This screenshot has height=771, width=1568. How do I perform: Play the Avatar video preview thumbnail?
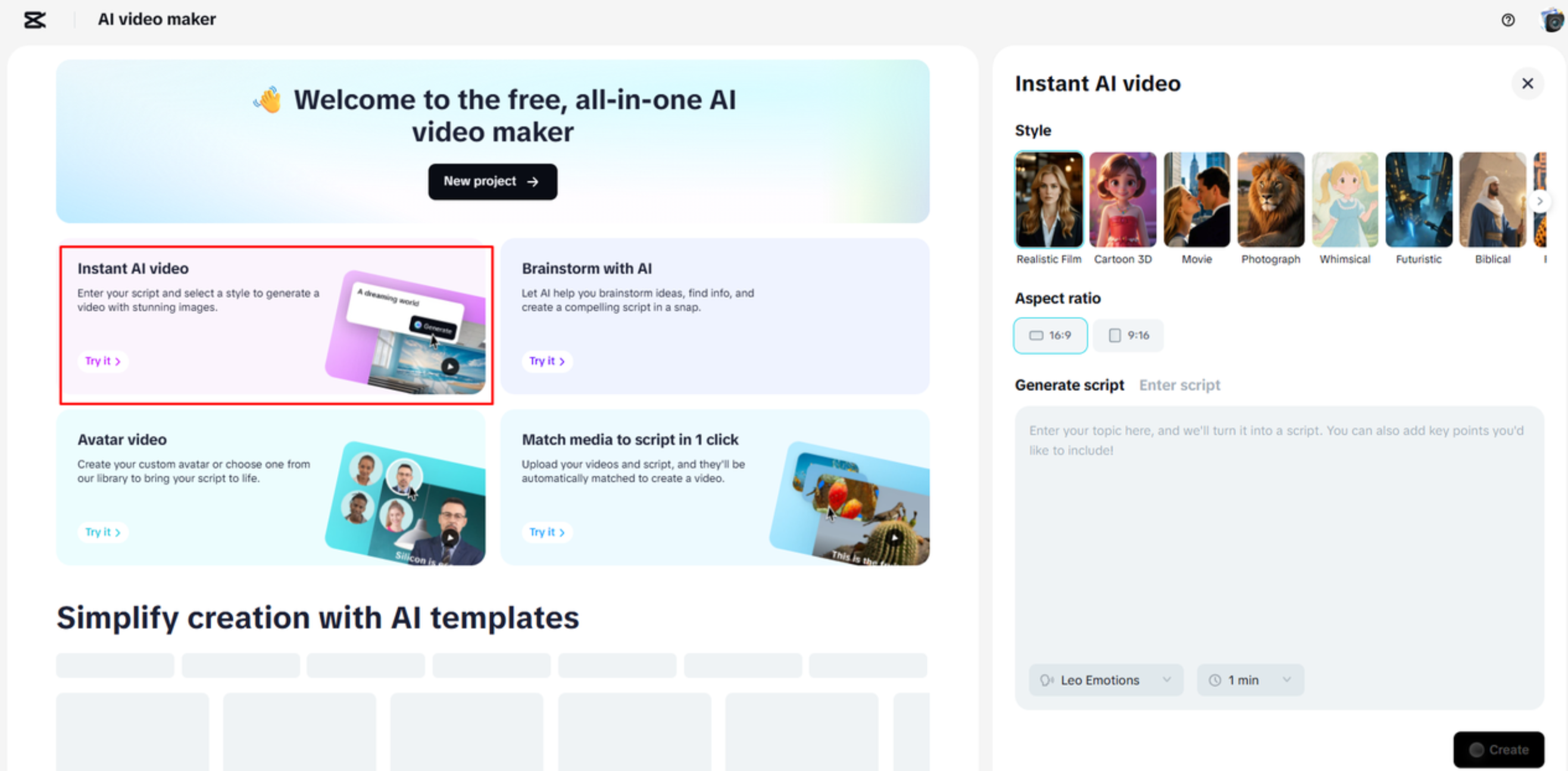tap(450, 537)
